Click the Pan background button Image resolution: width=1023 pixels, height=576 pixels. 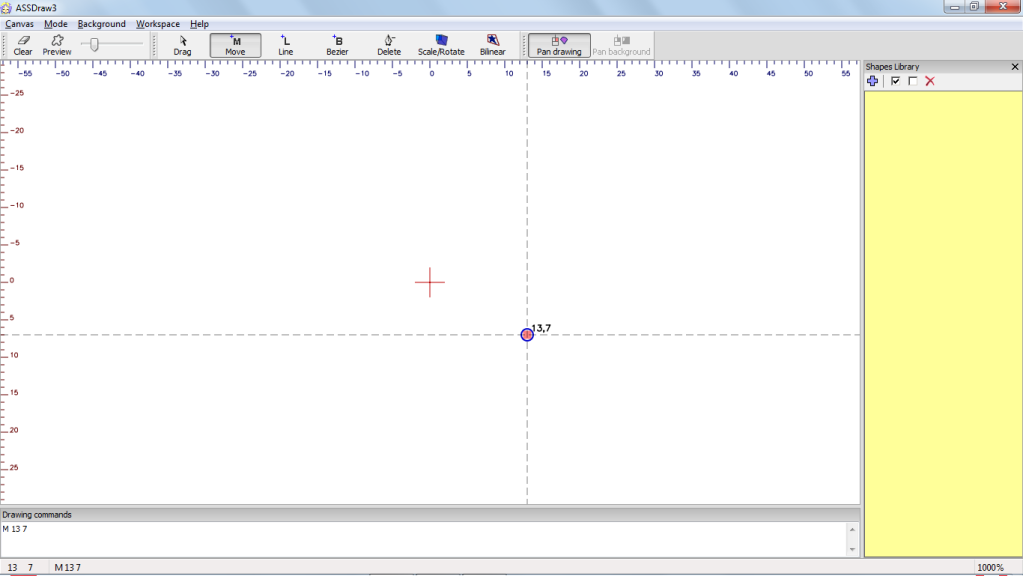[x=621, y=45]
